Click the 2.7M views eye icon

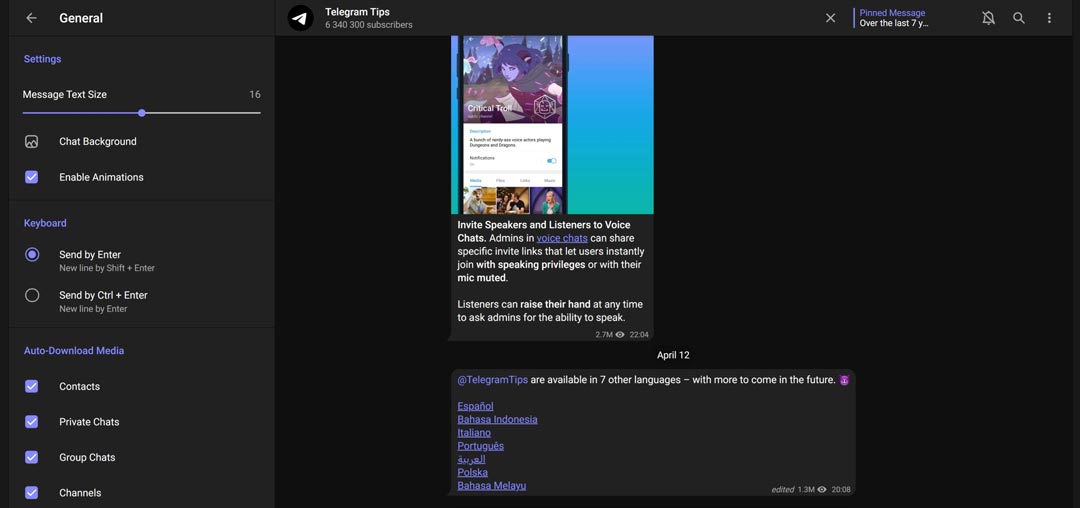[620, 335]
